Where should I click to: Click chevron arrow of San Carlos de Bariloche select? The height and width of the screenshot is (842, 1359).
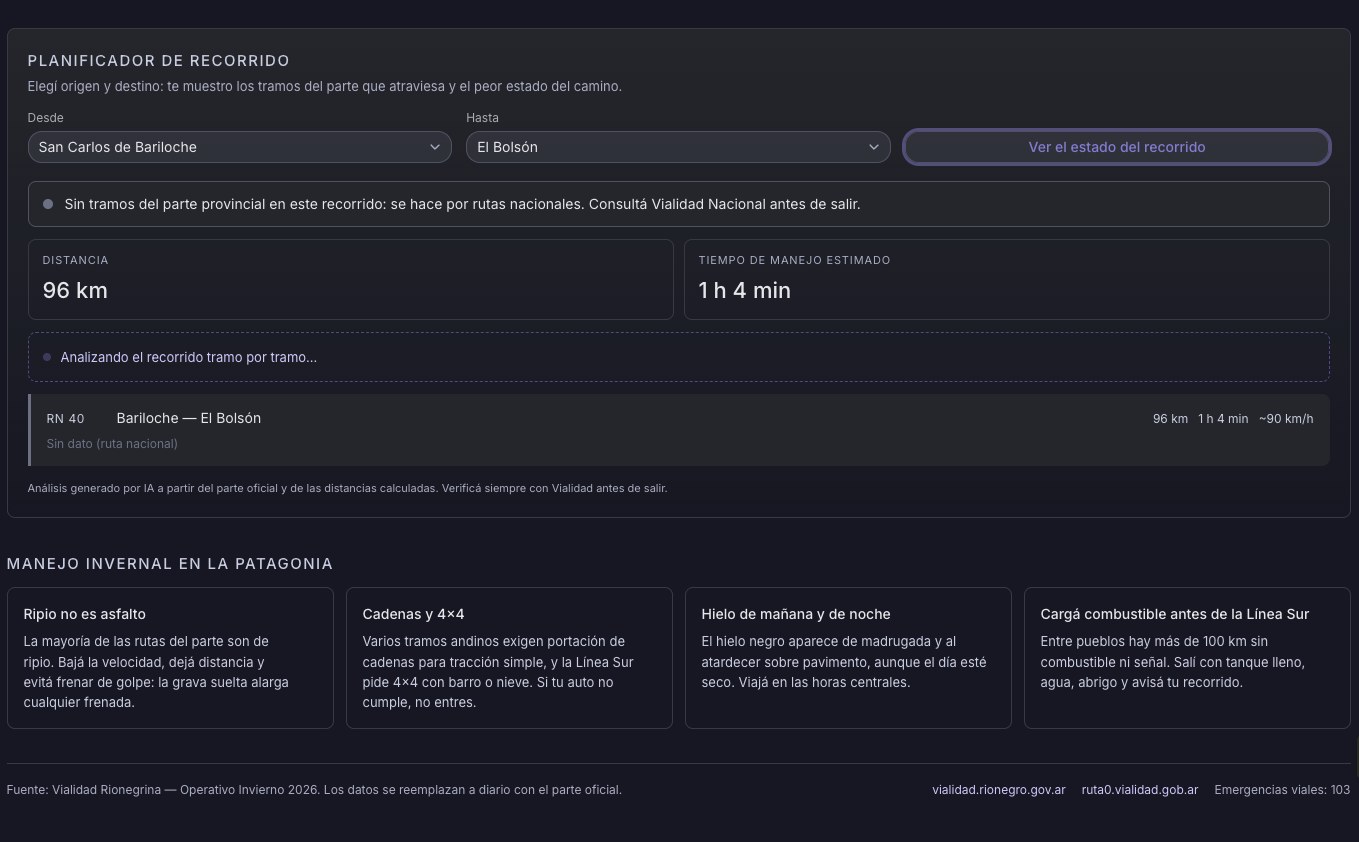coord(435,147)
